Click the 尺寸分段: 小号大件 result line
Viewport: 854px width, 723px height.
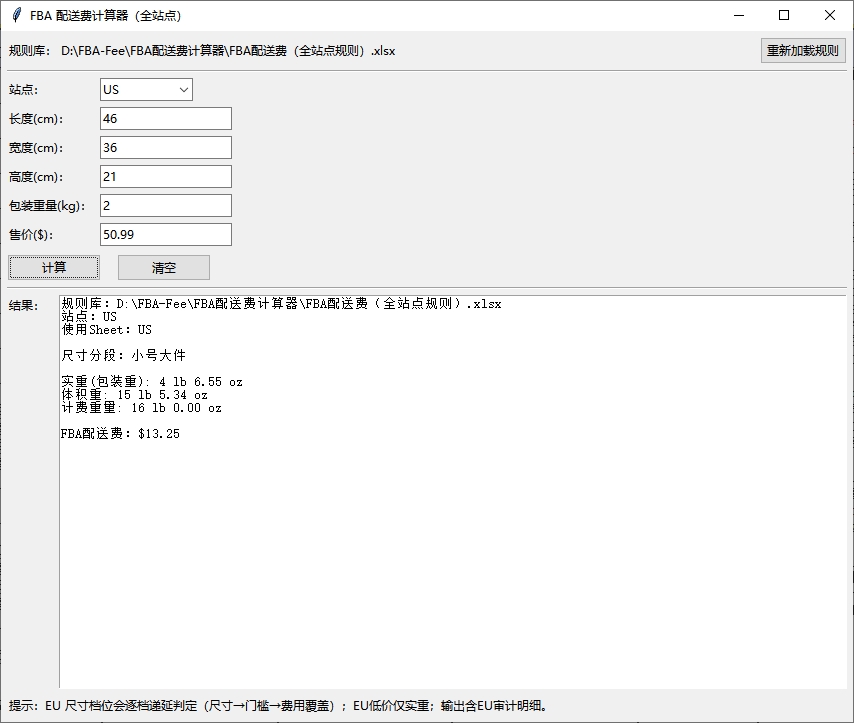pyautogui.click(x=123, y=356)
